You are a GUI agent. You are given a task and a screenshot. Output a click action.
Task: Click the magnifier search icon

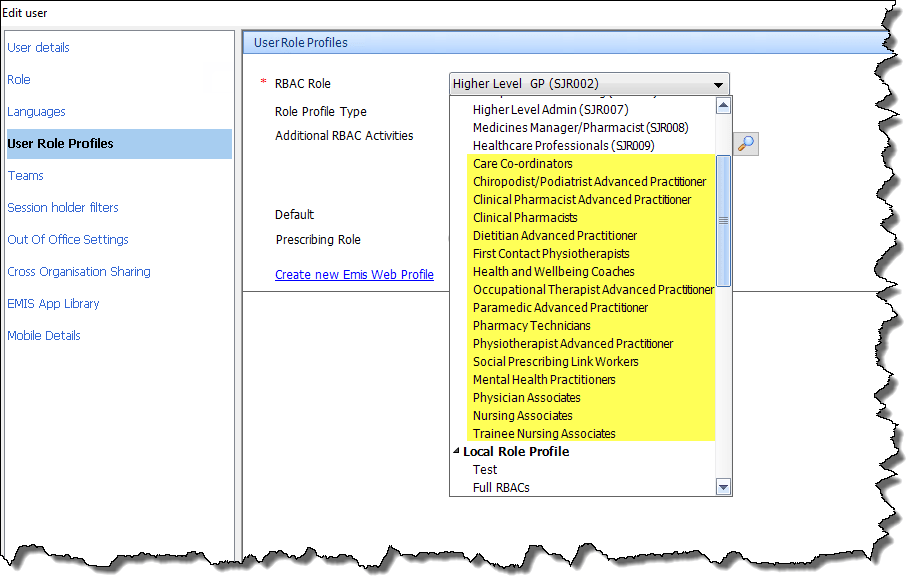pyautogui.click(x=746, y=144)
